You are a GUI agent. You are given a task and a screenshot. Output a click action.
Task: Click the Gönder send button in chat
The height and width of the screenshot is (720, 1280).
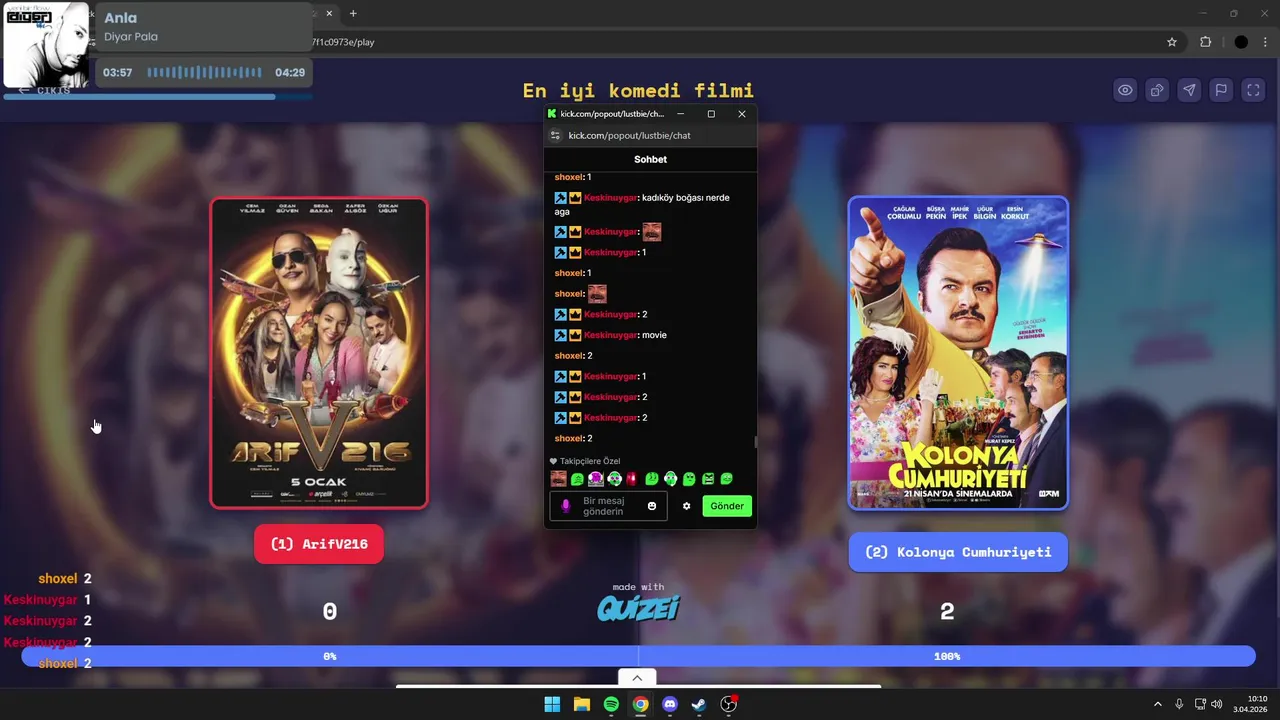[727, 506]
